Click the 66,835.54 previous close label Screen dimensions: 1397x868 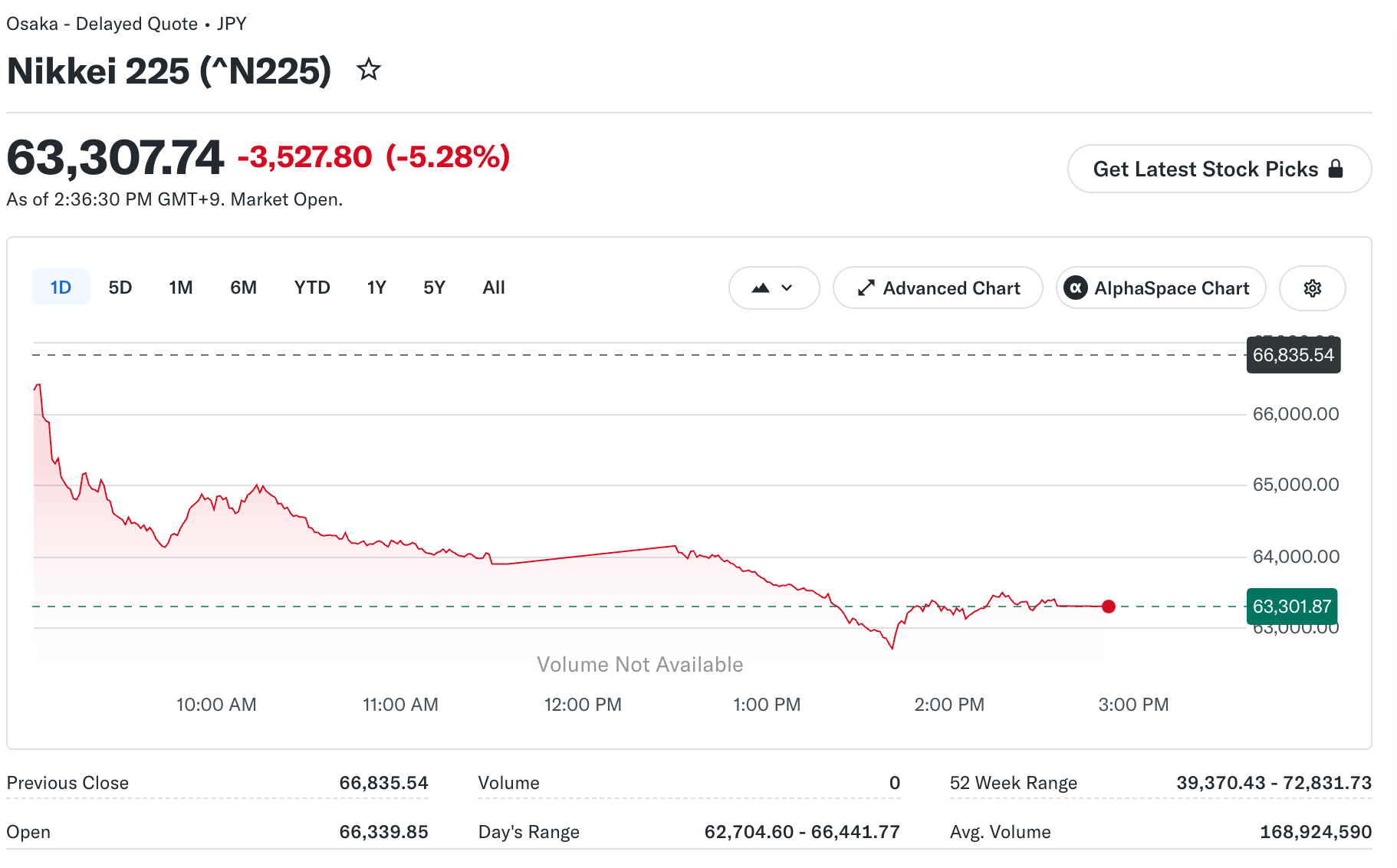click(1293, 355)
